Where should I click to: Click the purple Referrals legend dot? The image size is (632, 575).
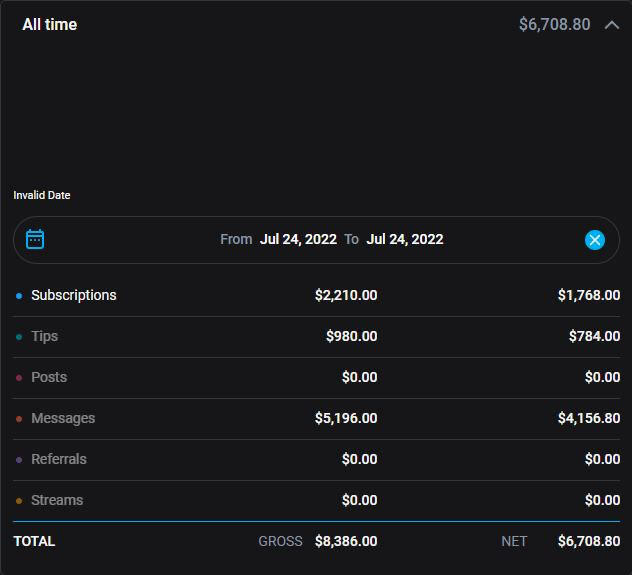click(x=19, y=460)
